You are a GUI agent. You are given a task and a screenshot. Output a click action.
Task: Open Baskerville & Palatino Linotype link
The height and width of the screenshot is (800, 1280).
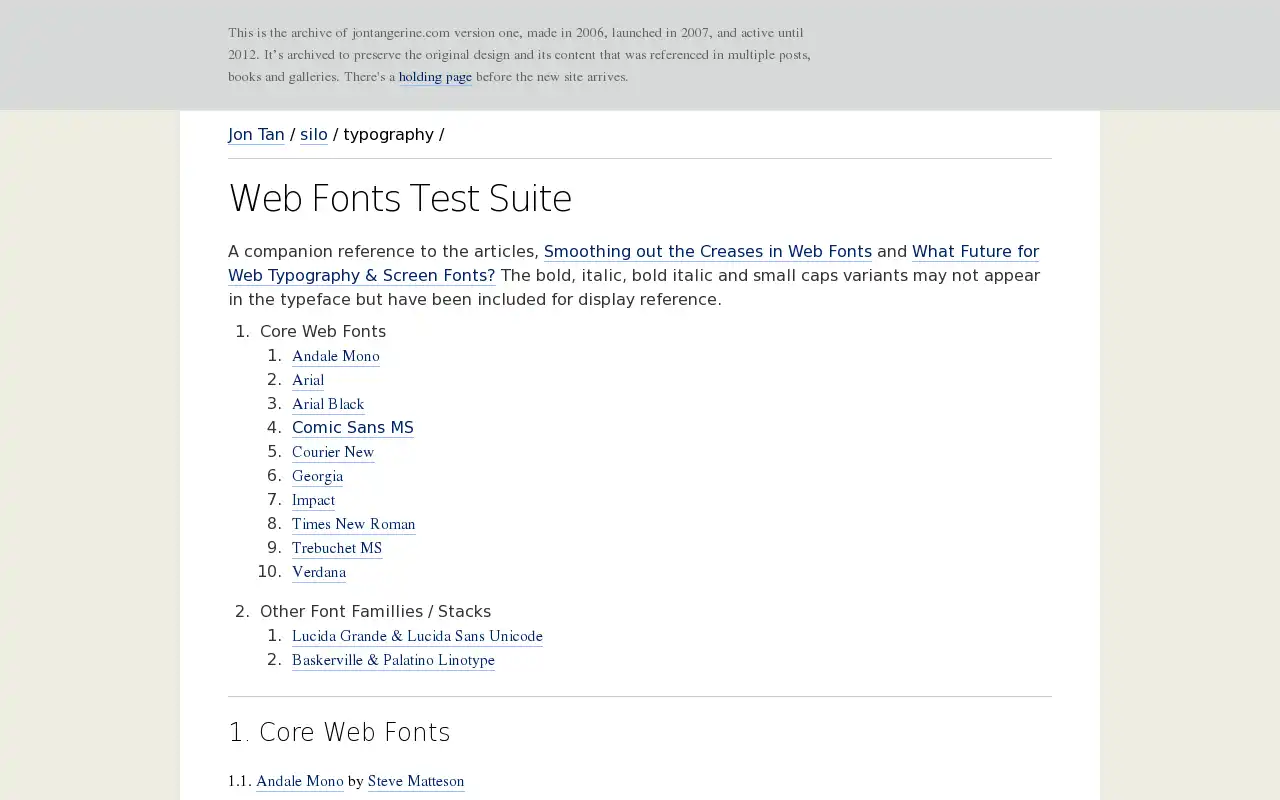(x=393, y=660)
